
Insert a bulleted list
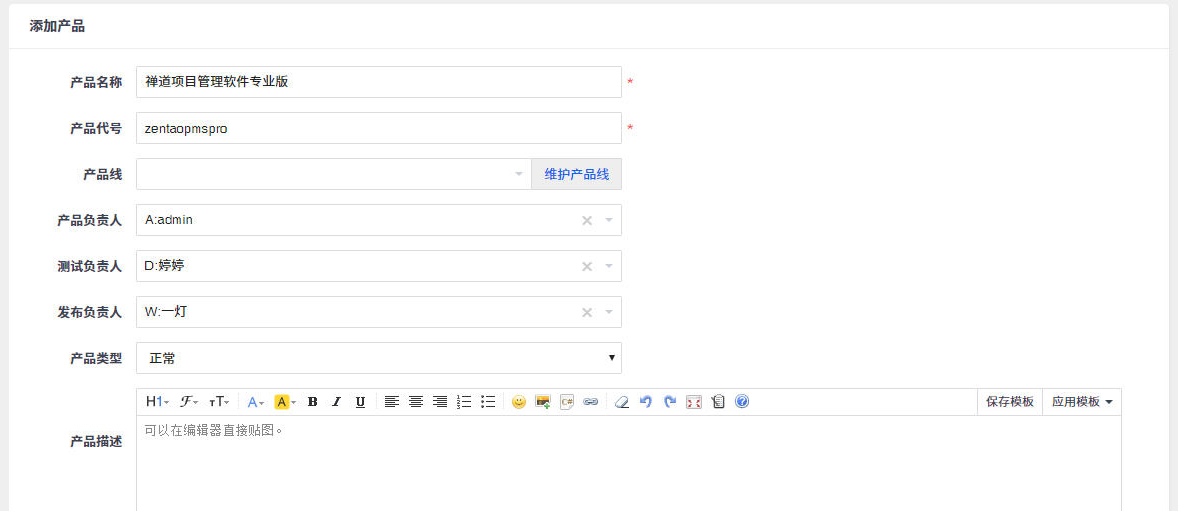point(488,402)
